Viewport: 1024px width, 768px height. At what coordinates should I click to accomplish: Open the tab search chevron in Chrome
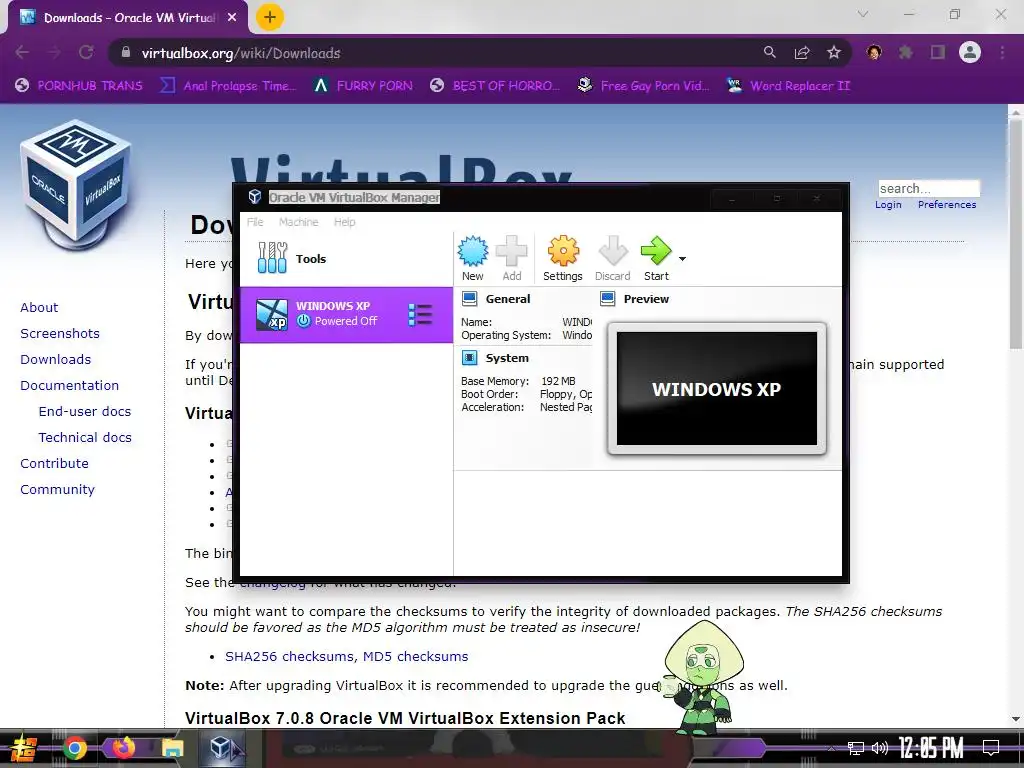[863, 14]
